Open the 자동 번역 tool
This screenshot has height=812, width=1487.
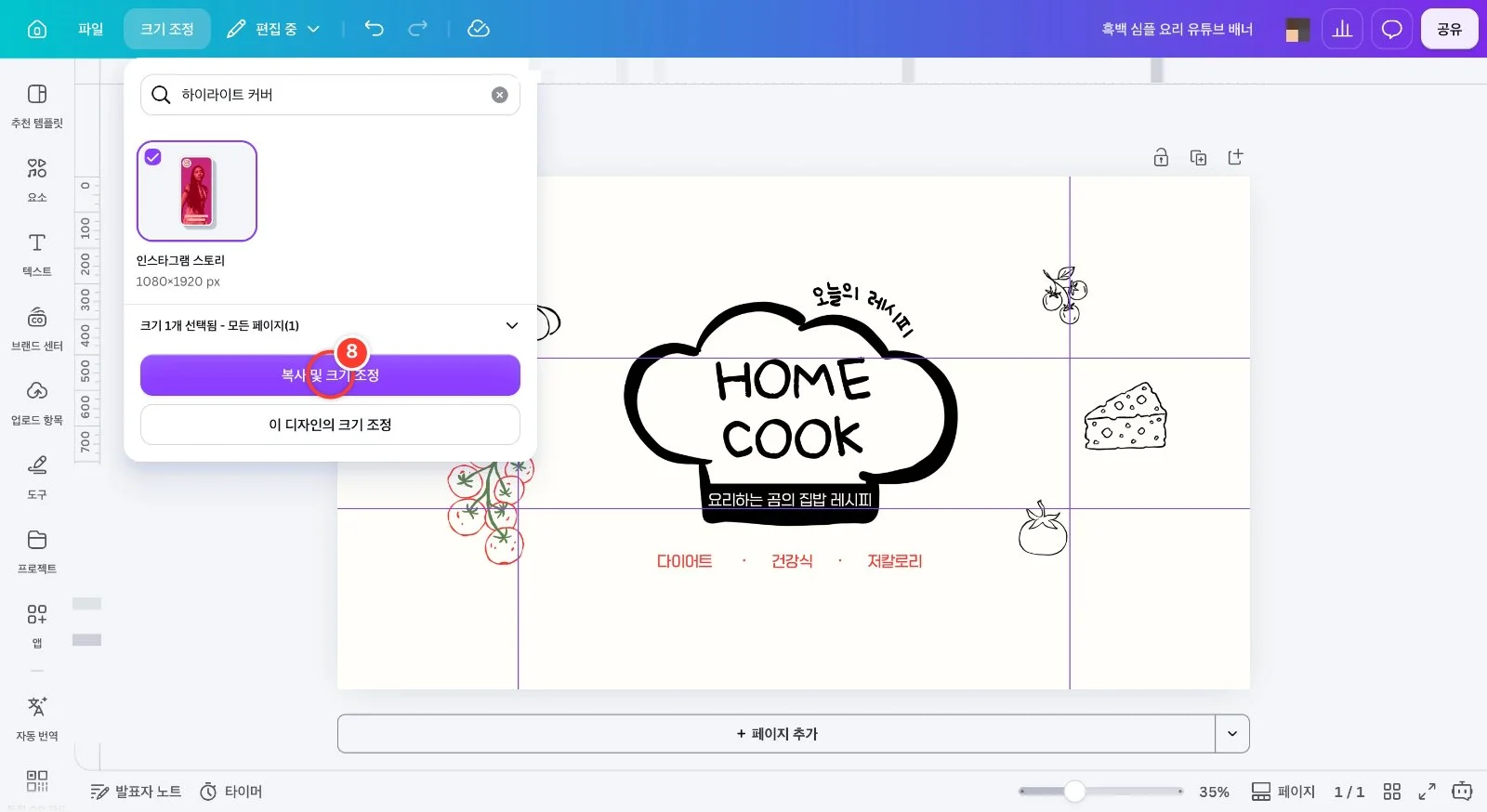point(37,719)
